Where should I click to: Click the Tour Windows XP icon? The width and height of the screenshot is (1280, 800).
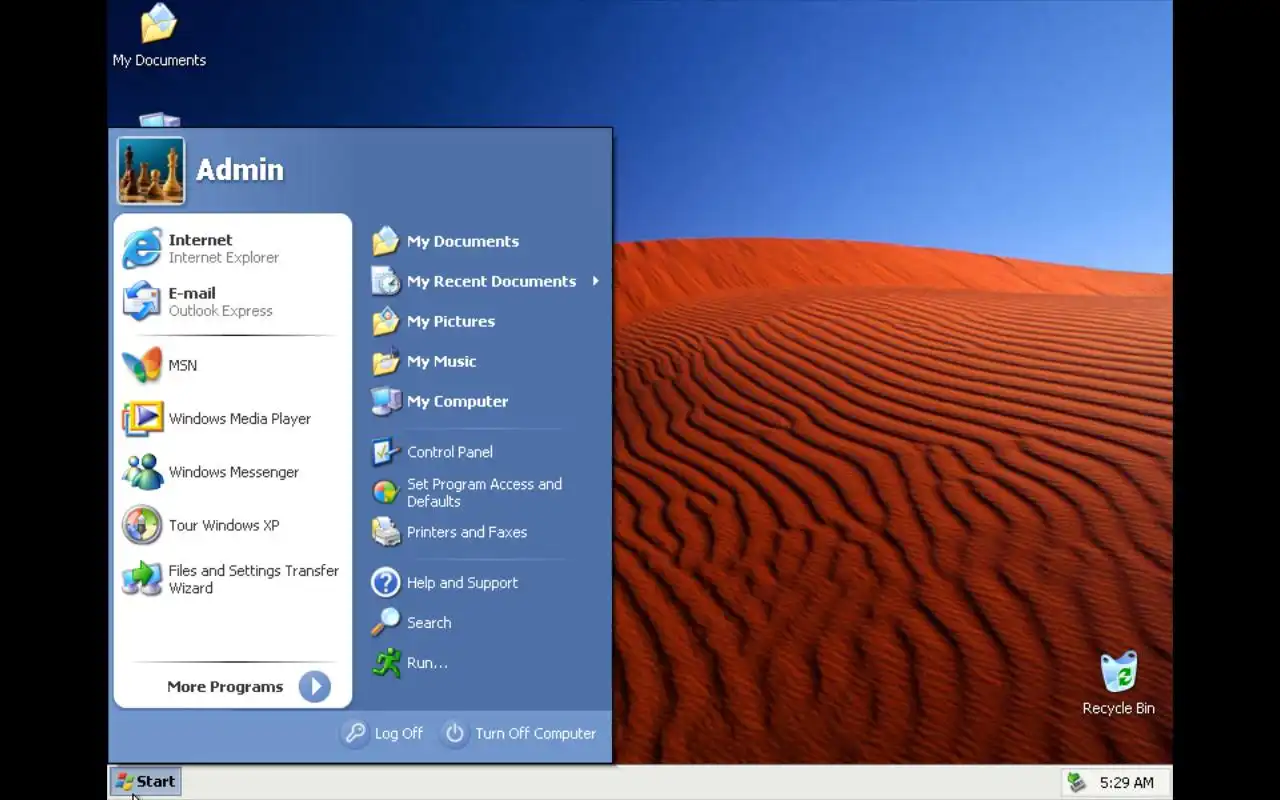point(142,525)
